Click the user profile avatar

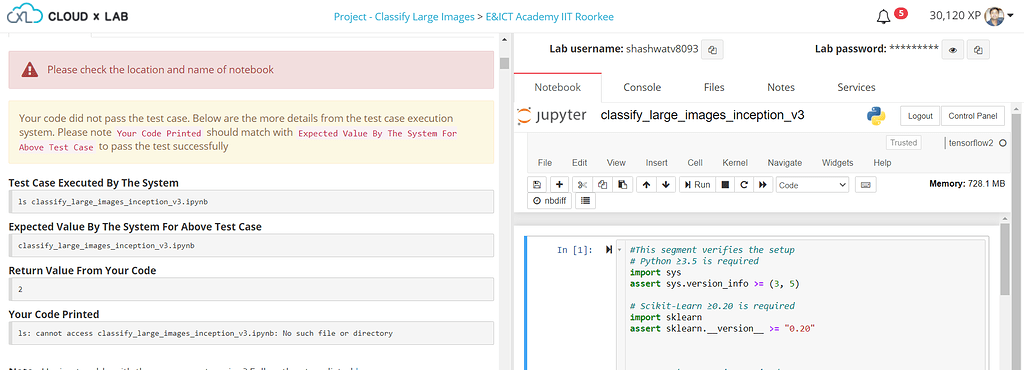coord(993,16)
